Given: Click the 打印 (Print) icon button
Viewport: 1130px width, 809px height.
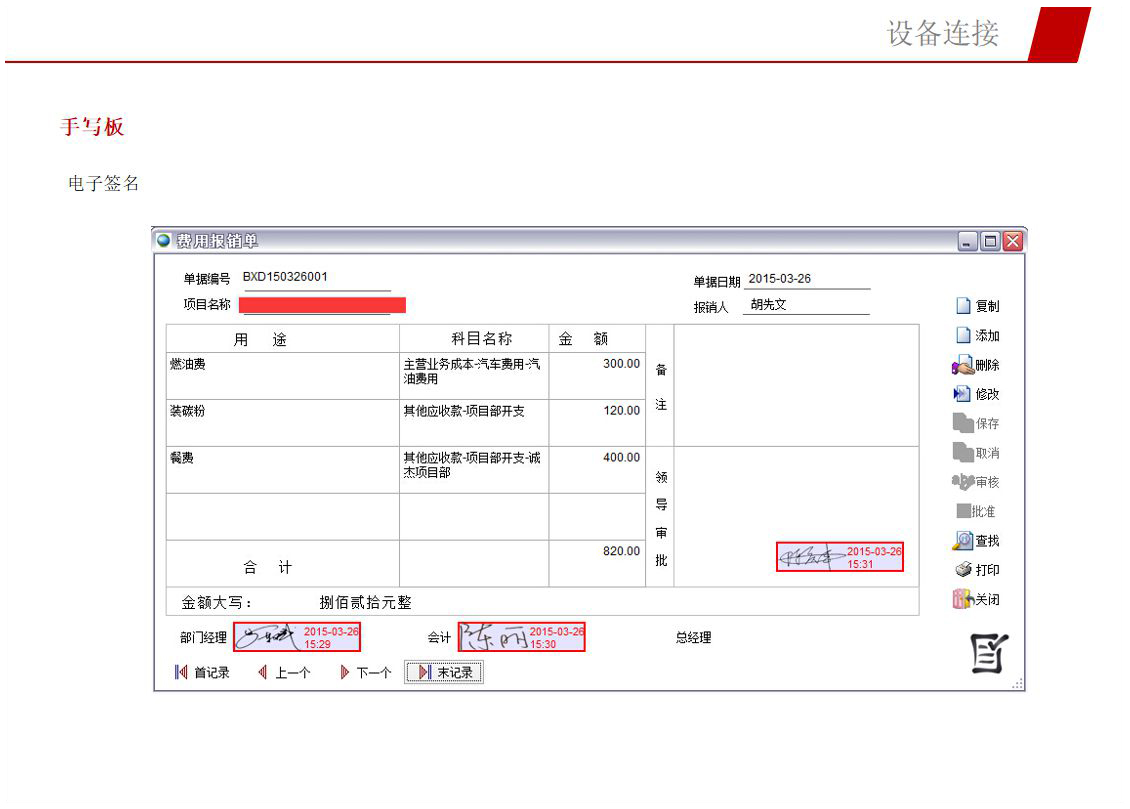Looking at the screenshot, I should 976,570.
